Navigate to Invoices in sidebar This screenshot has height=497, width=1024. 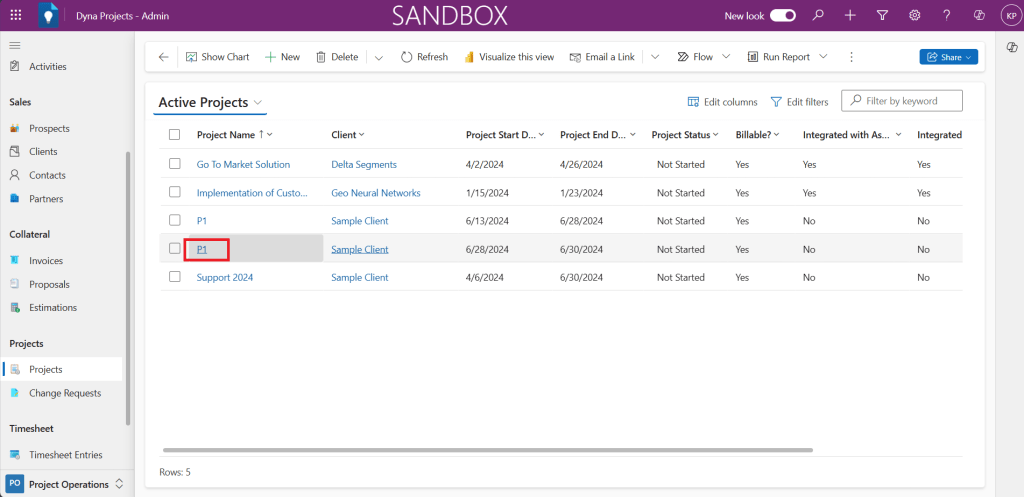tap(46, 260)
